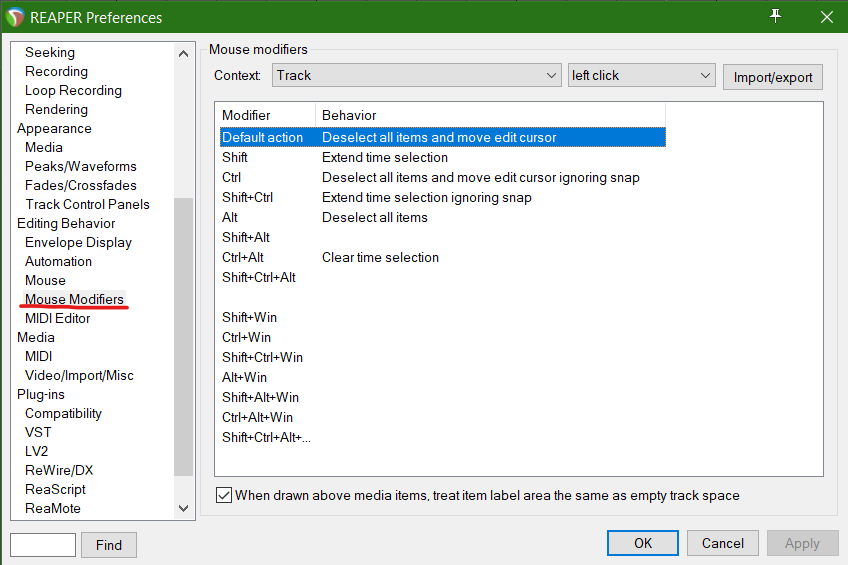This screenshot has width=848, height=565.
Task: Click the pin icon in title bar
Action: point(775,16)
